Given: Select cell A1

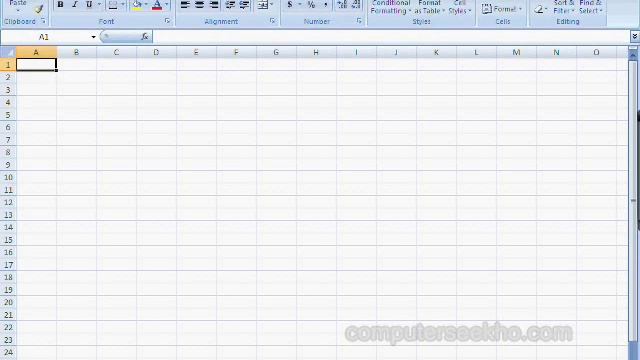Looking at the screenshot, I should click(x=36, y=65).
